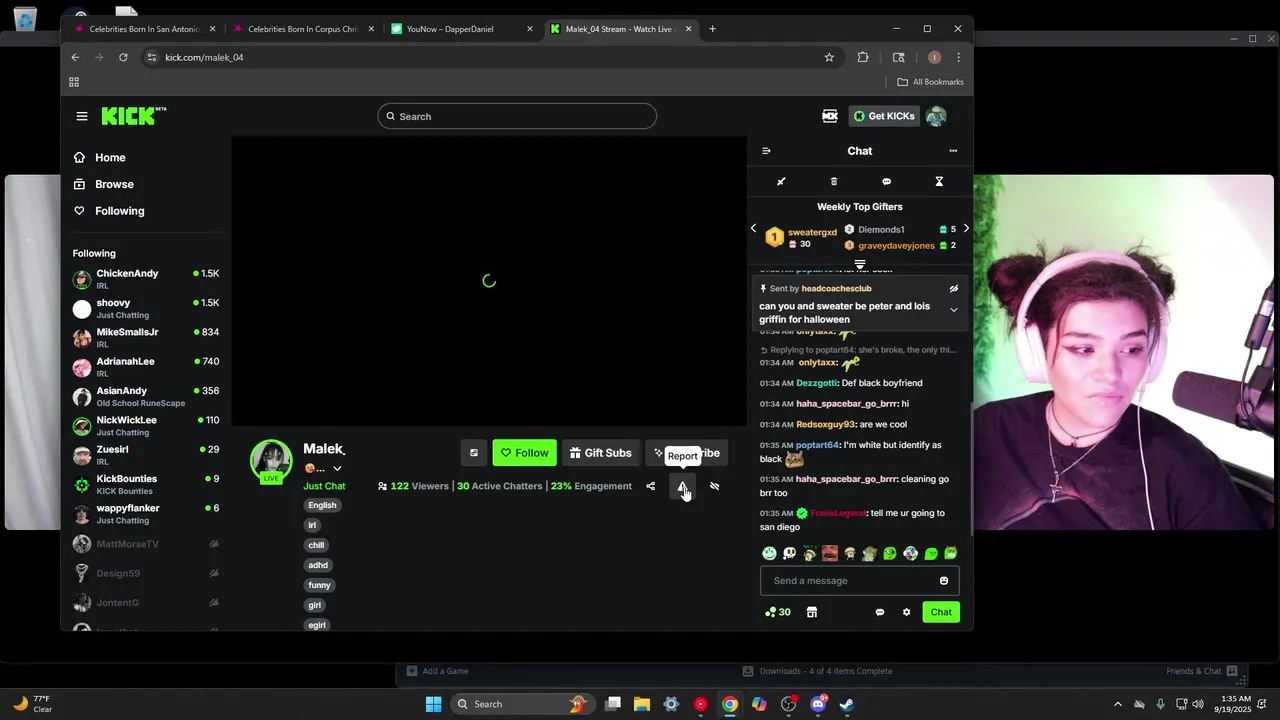Open the emoji picker in message box
1280x720 pixels.
[x=943, y=581]
